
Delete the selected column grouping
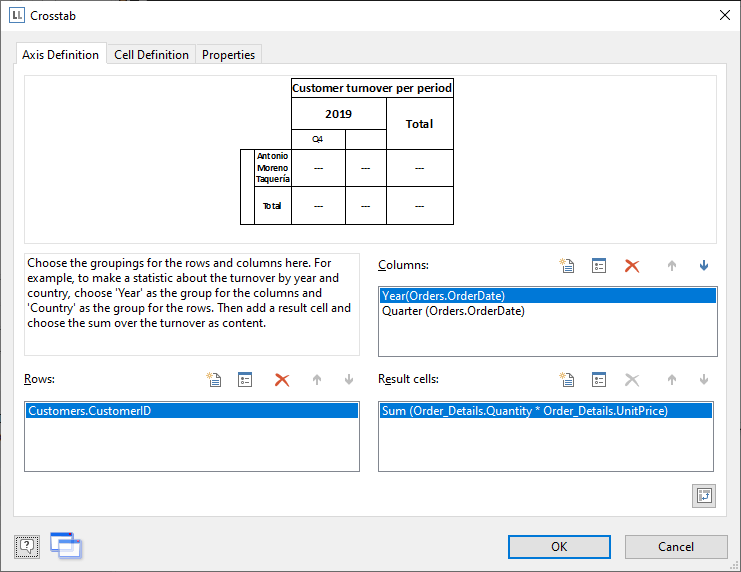(631, 266)
